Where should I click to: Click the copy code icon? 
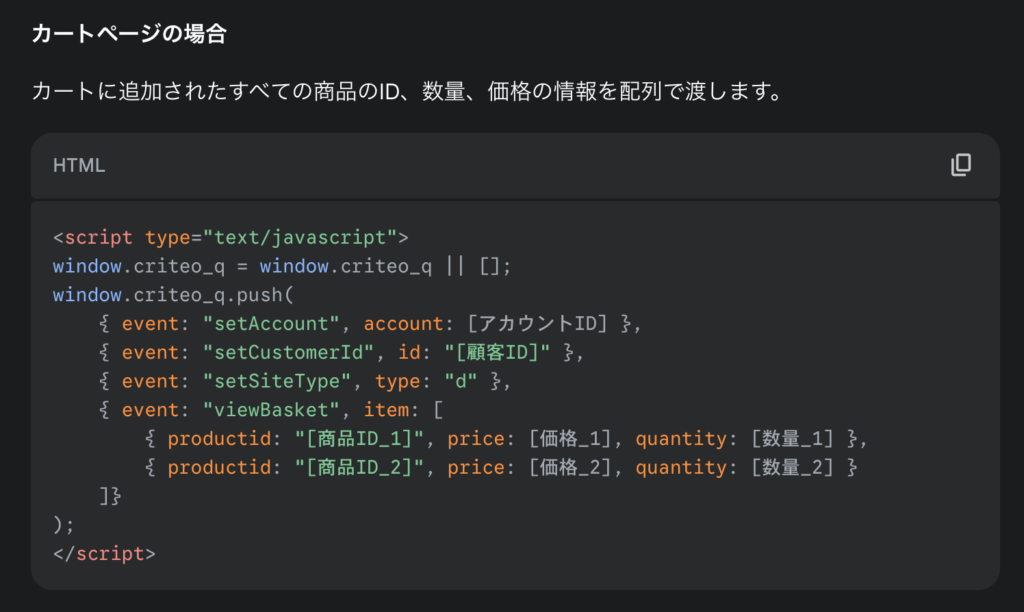[960, 165]
